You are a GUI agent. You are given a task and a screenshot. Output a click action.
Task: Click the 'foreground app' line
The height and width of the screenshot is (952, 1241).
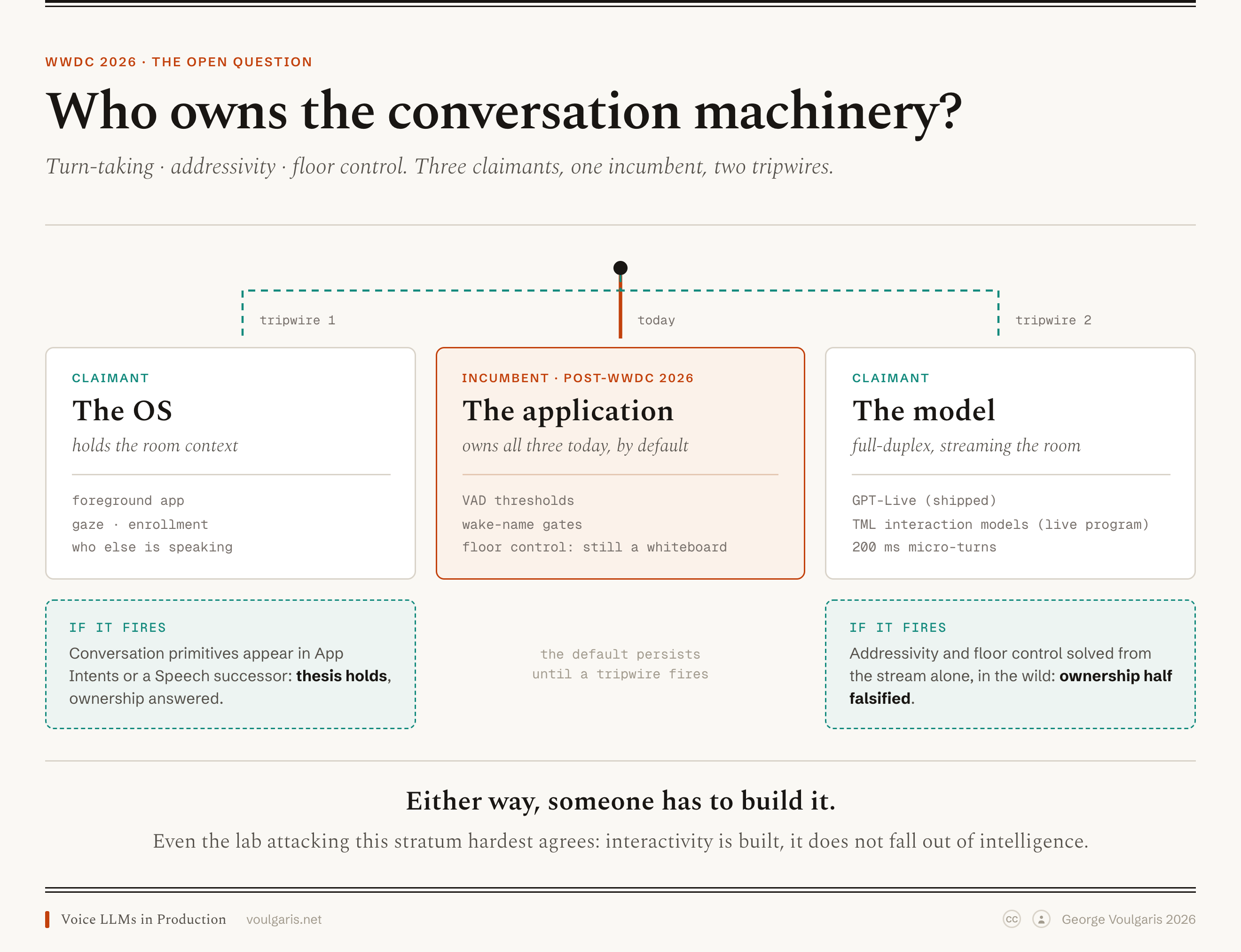click(x=128, y=500)
